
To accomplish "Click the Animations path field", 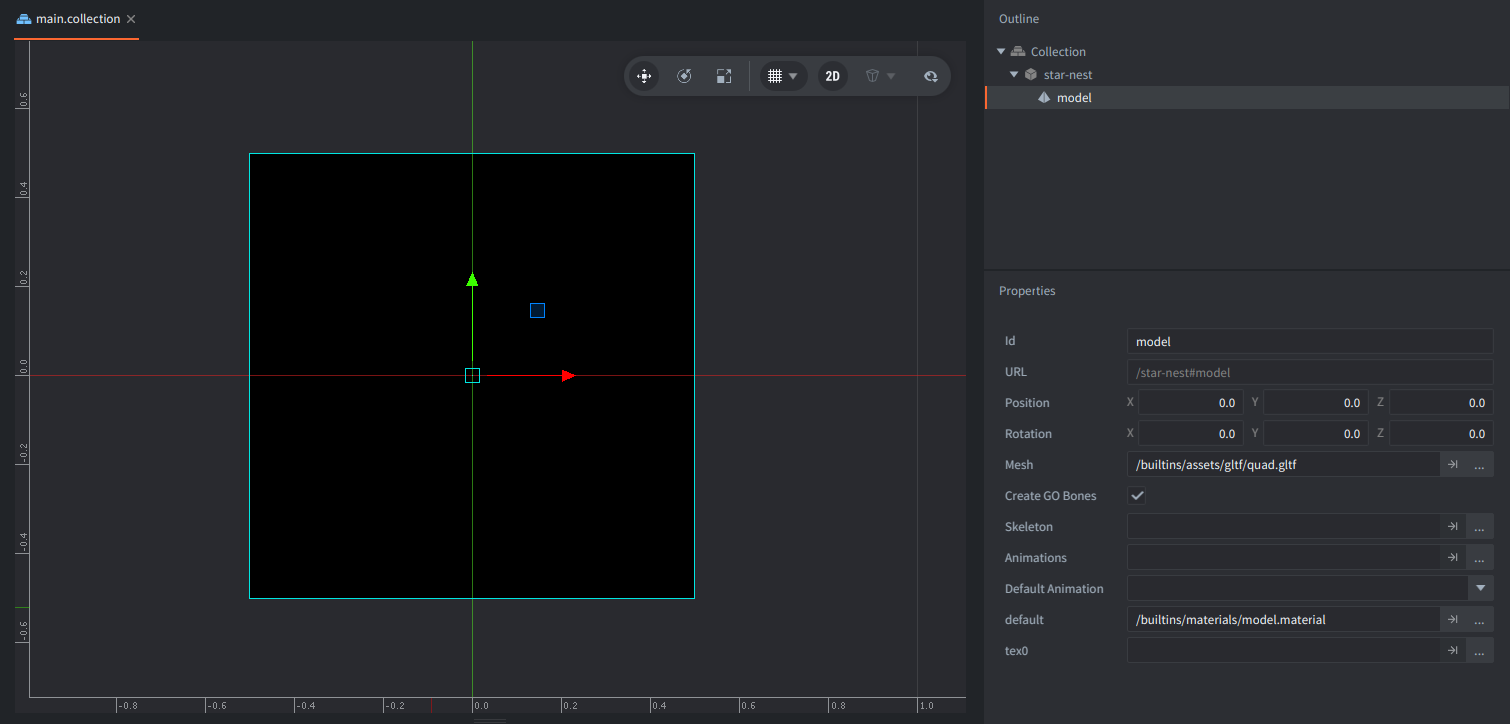I will pyautogui.click(x=1283, y=558).
